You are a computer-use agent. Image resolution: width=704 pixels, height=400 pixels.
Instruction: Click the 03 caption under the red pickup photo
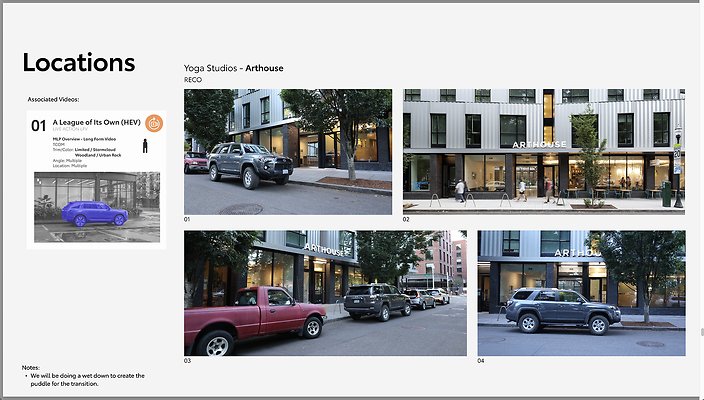point(187,361)
